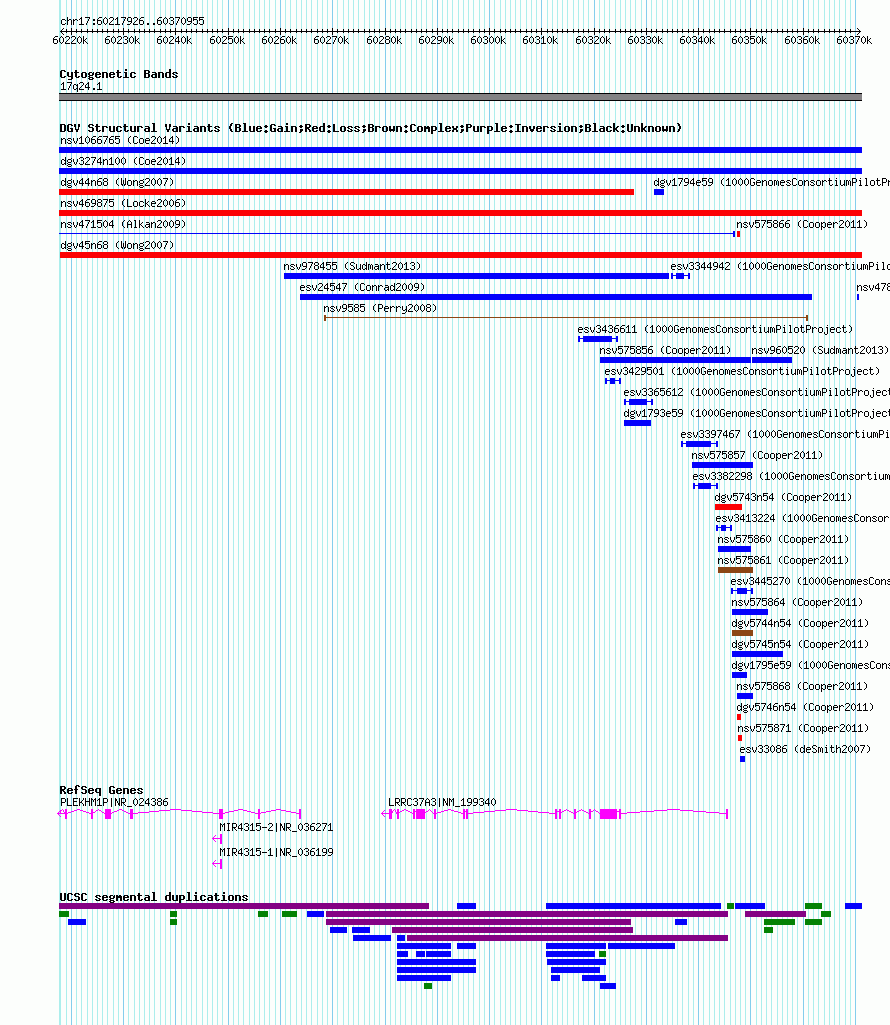The width and height of the screenshot is (890, 1025).
Task: Click the red loss bar under dgv44n68
Action: click(347, 192)
